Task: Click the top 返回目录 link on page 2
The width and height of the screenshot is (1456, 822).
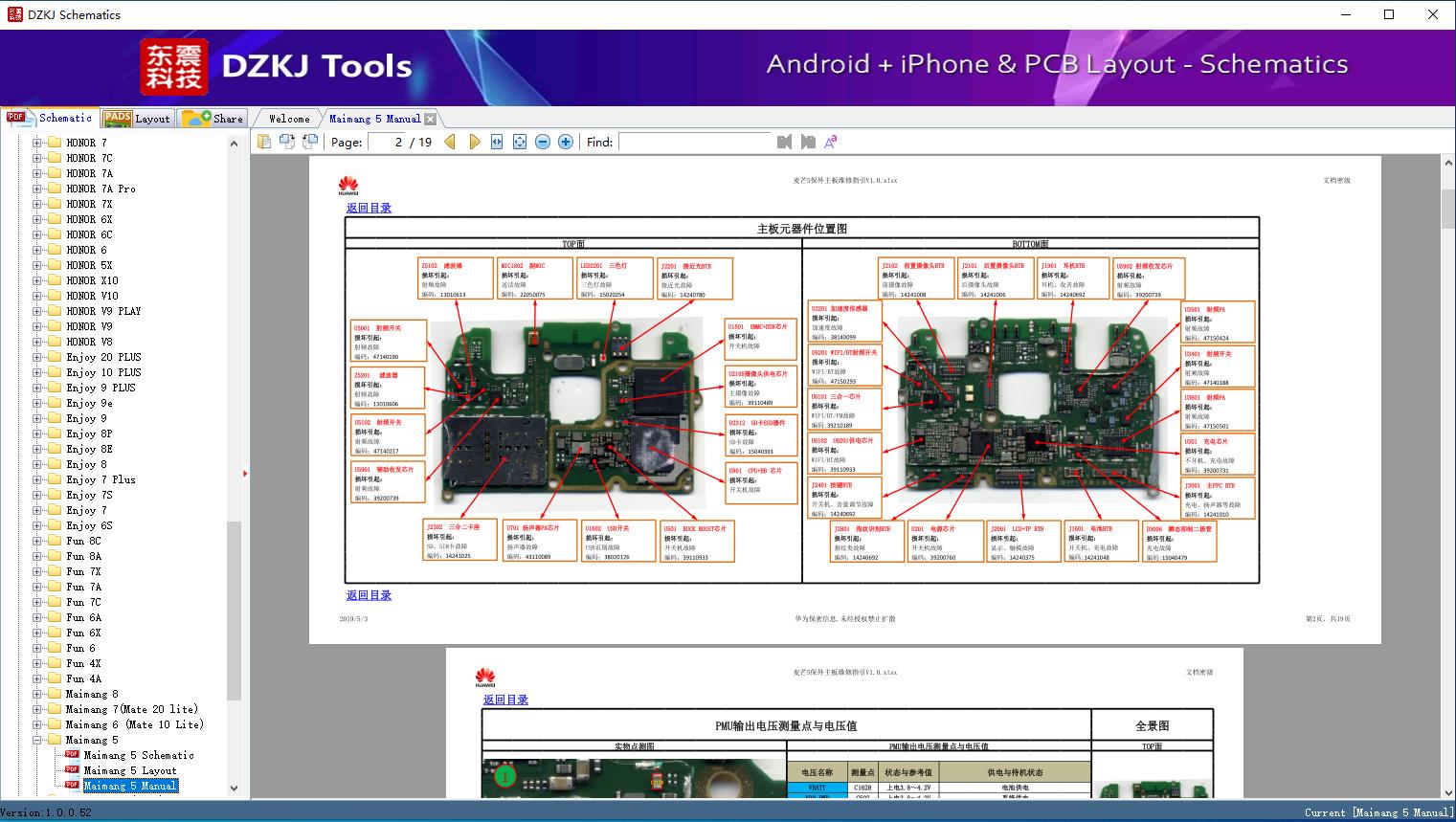Action: (369, 208)
